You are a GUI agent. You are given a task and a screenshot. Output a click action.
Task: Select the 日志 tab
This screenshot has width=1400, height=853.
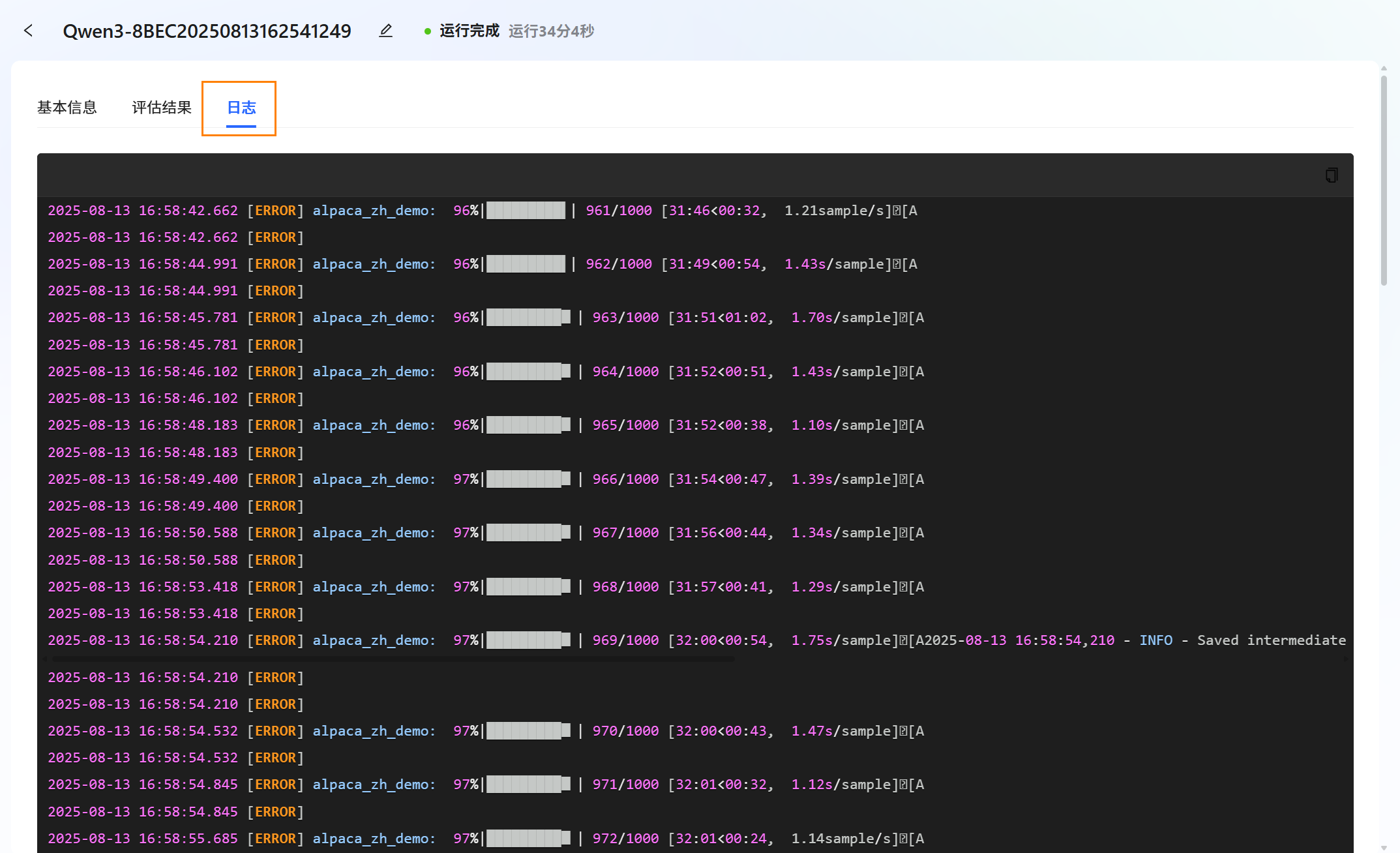(241, 108)
